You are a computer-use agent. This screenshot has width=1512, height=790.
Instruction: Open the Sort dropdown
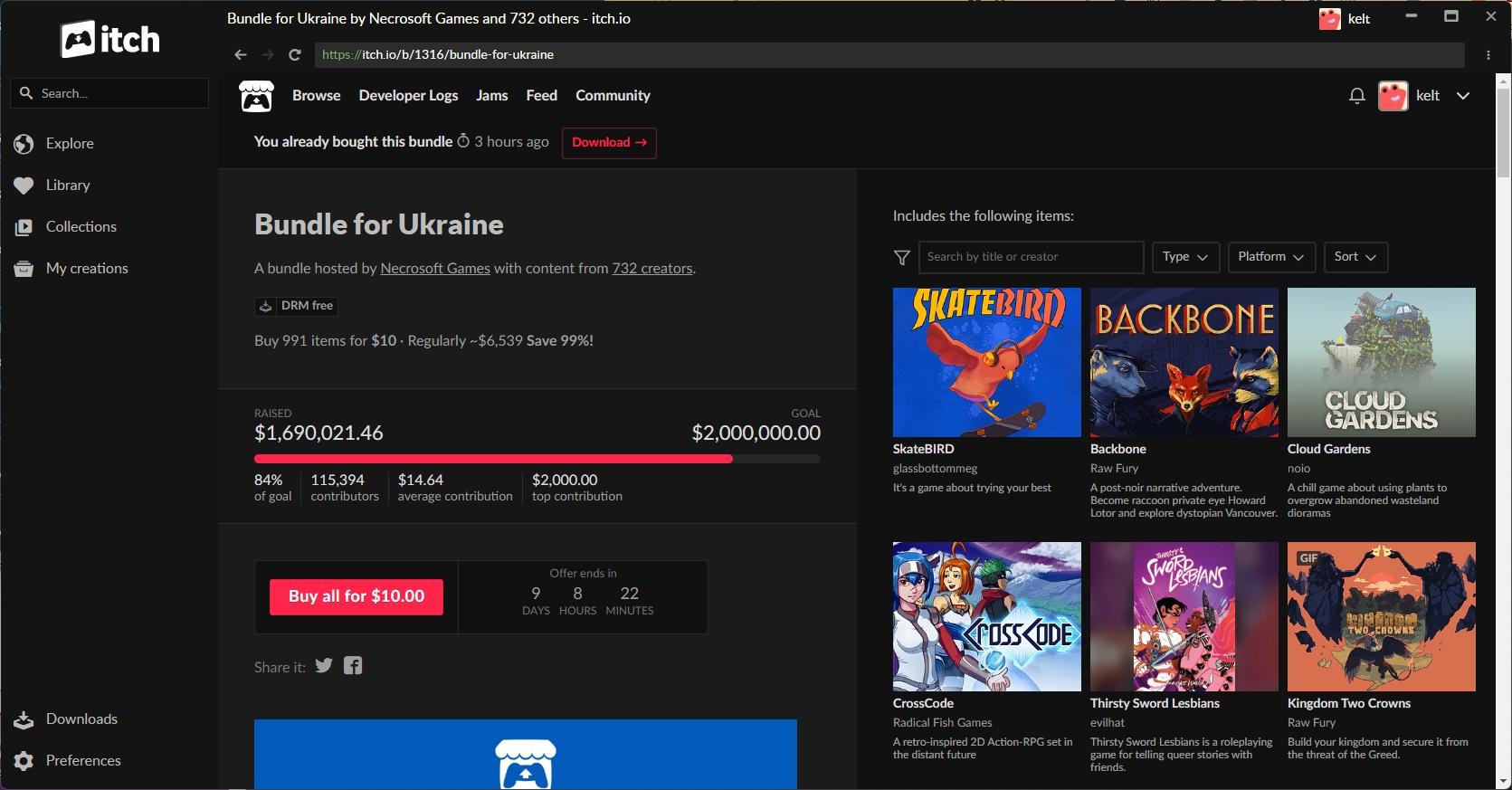point(1355,257)
